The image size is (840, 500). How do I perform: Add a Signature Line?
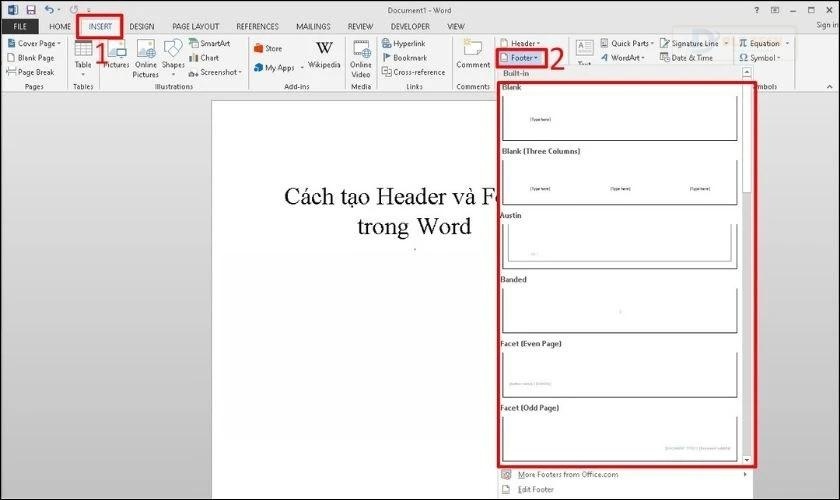[689, 43]
